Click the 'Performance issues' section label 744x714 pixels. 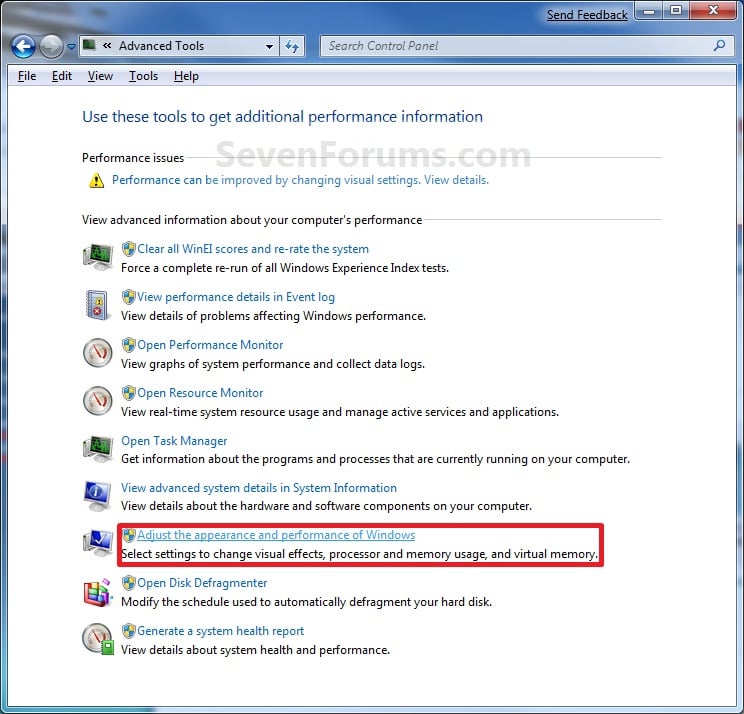coord(133,158)
